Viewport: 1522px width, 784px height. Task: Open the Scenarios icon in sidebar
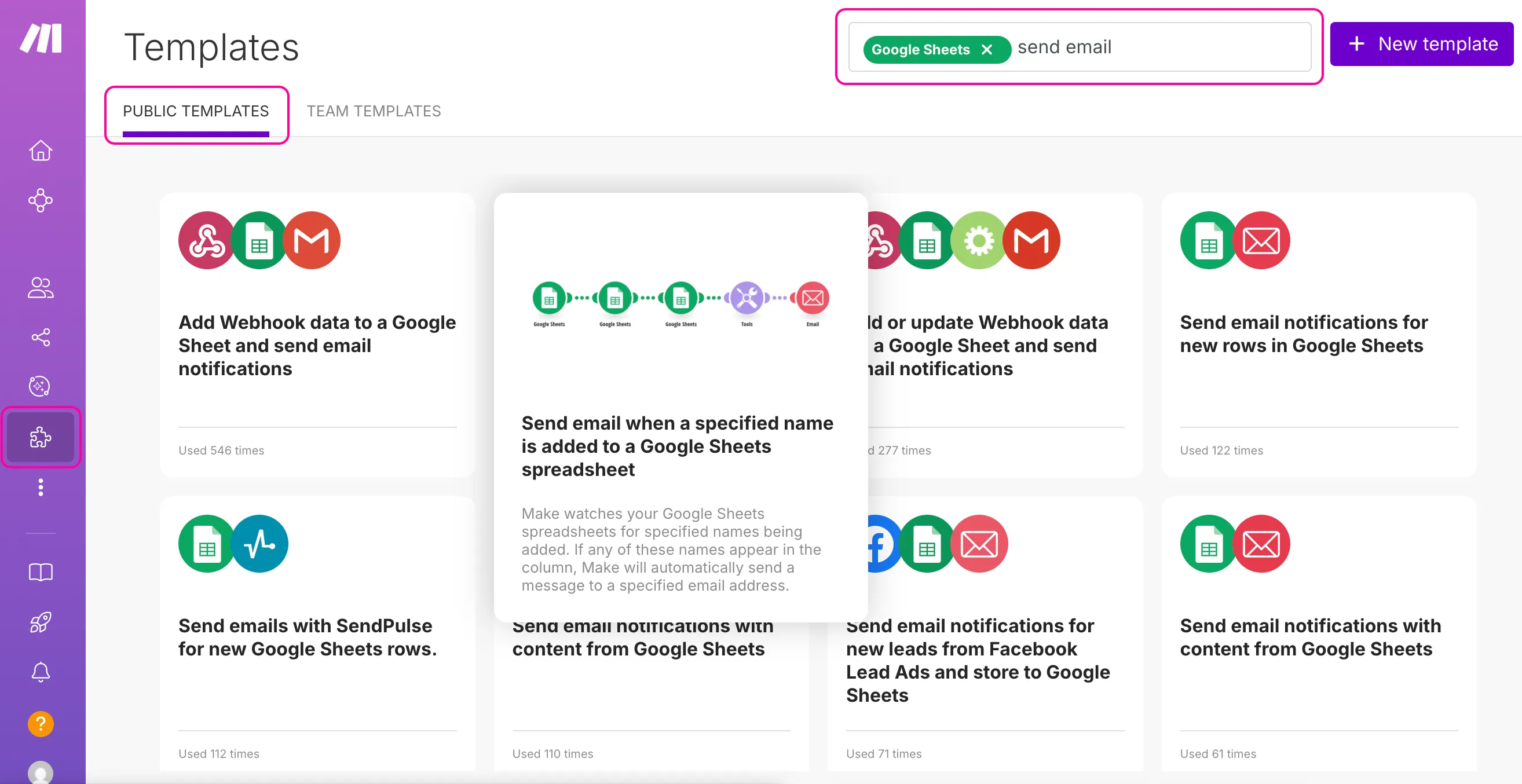(x=40, y=200)
